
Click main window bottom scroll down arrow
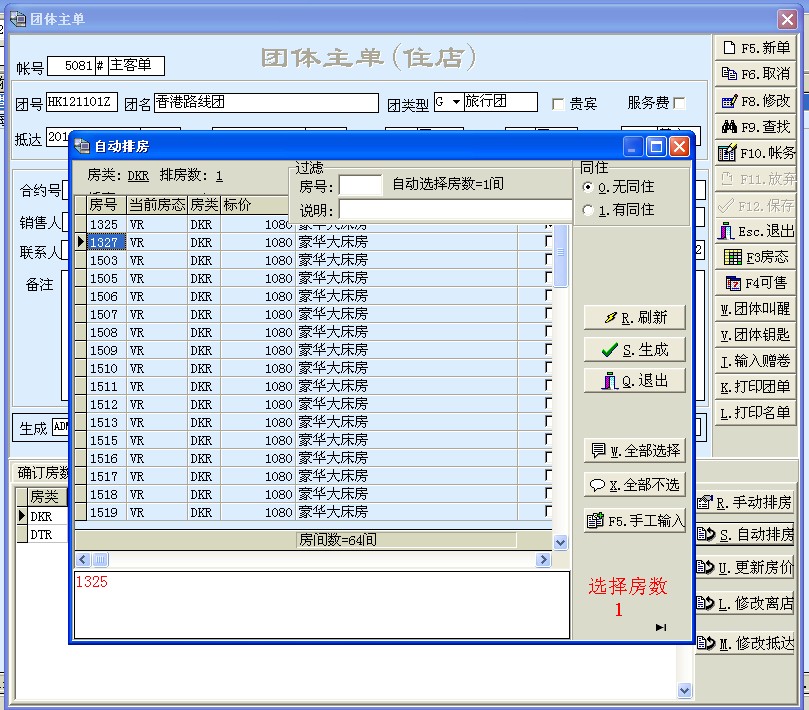point(684,690)
